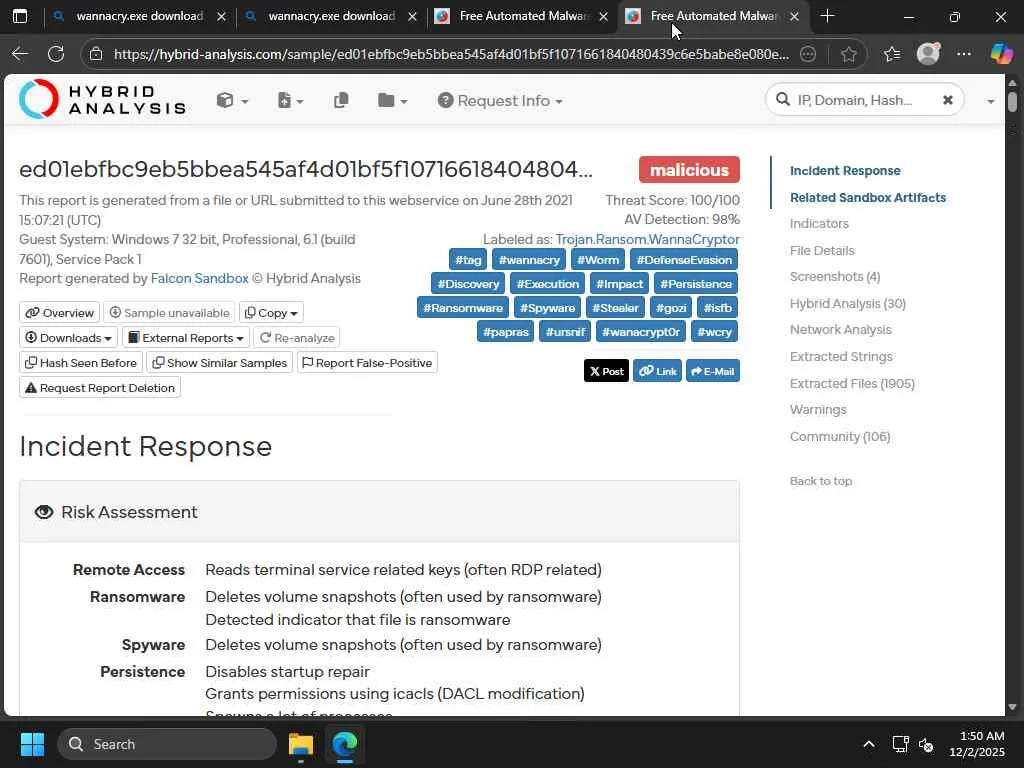The width and height of the screenshot is (1024, 768).
Task: Click the Sample unavailable button
Action: coord(170,313)
